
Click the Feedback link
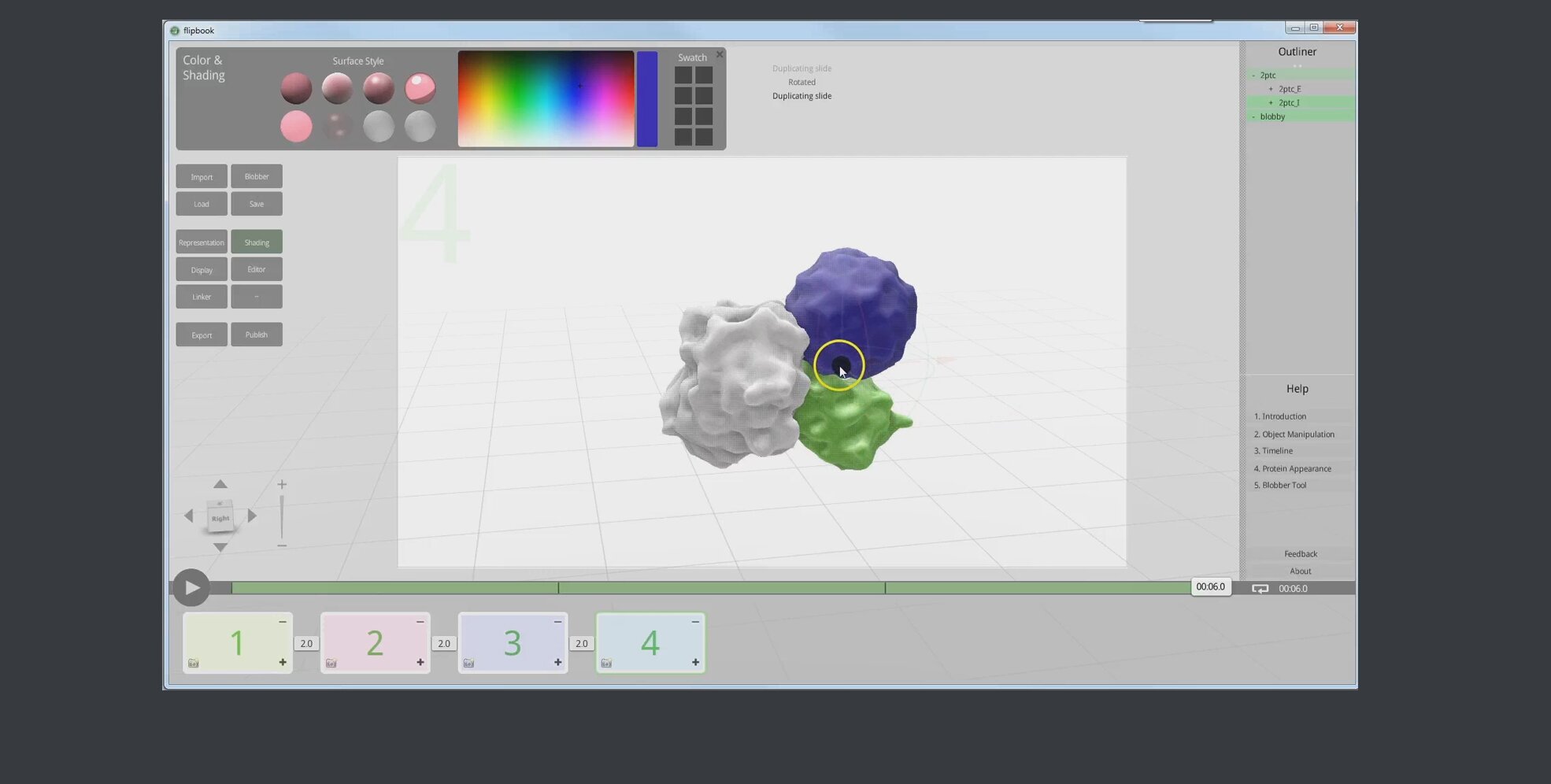click(x=1300, y=554)
